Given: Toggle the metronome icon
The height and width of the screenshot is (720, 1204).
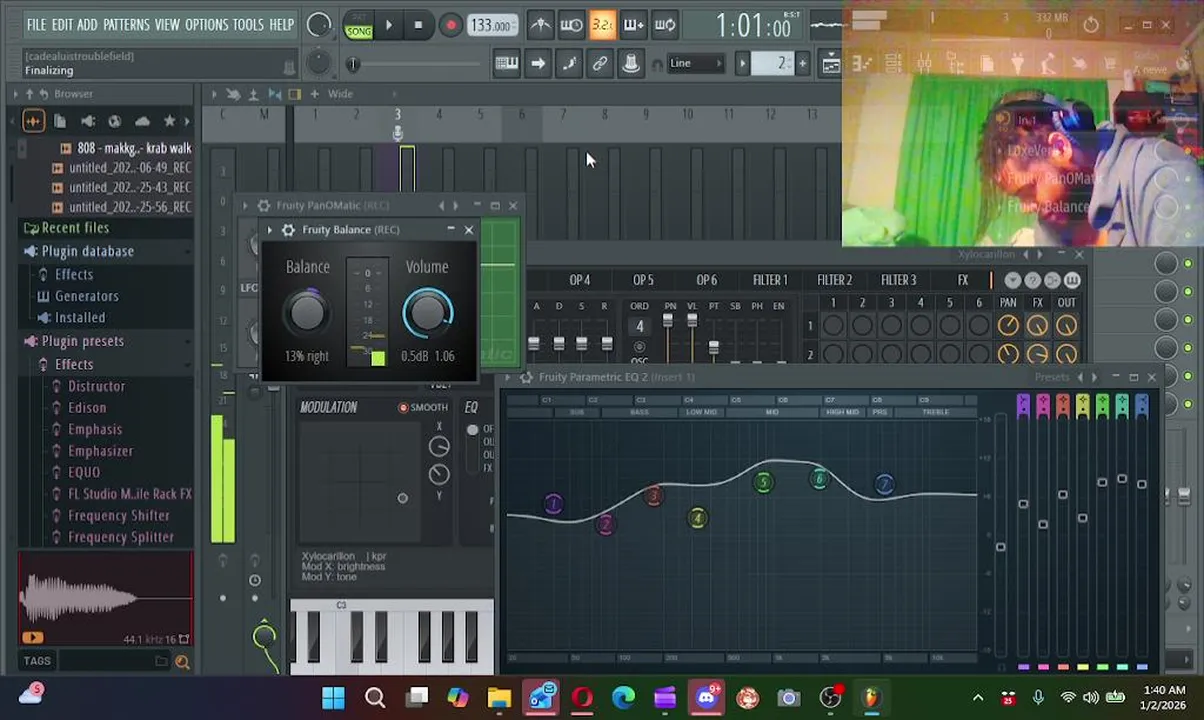Looking at the screenshot, I should point(540,25).
